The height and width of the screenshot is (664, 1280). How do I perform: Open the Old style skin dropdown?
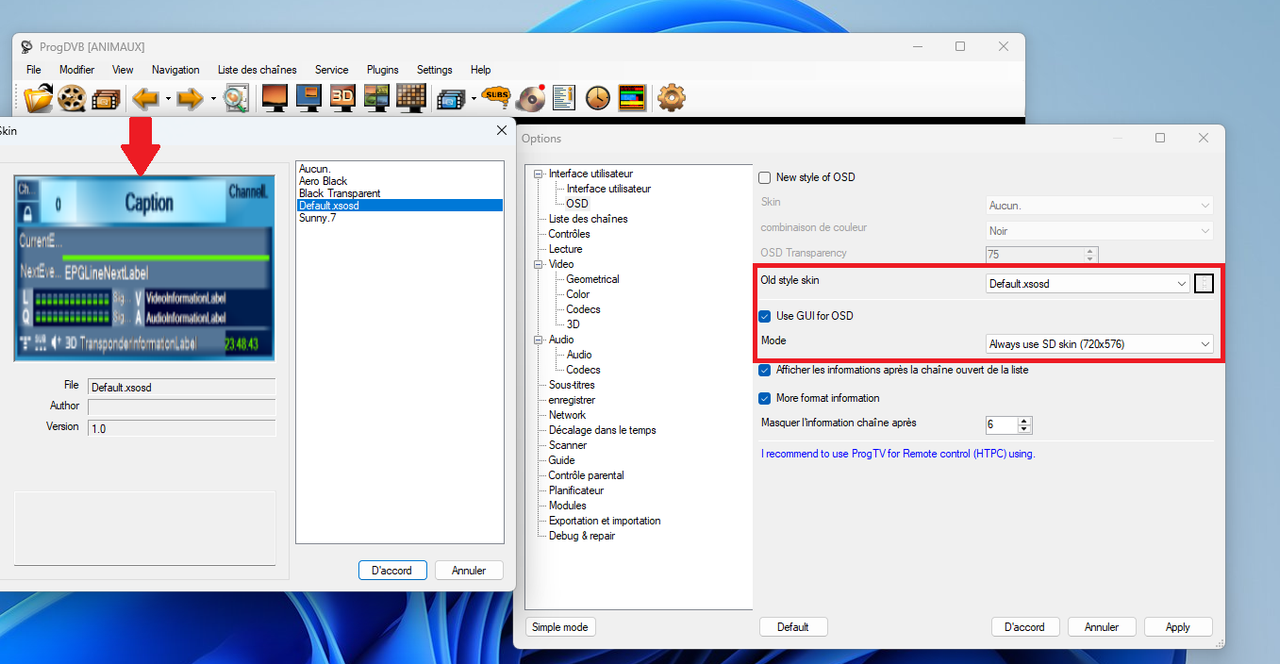(x=1088, y=284)
